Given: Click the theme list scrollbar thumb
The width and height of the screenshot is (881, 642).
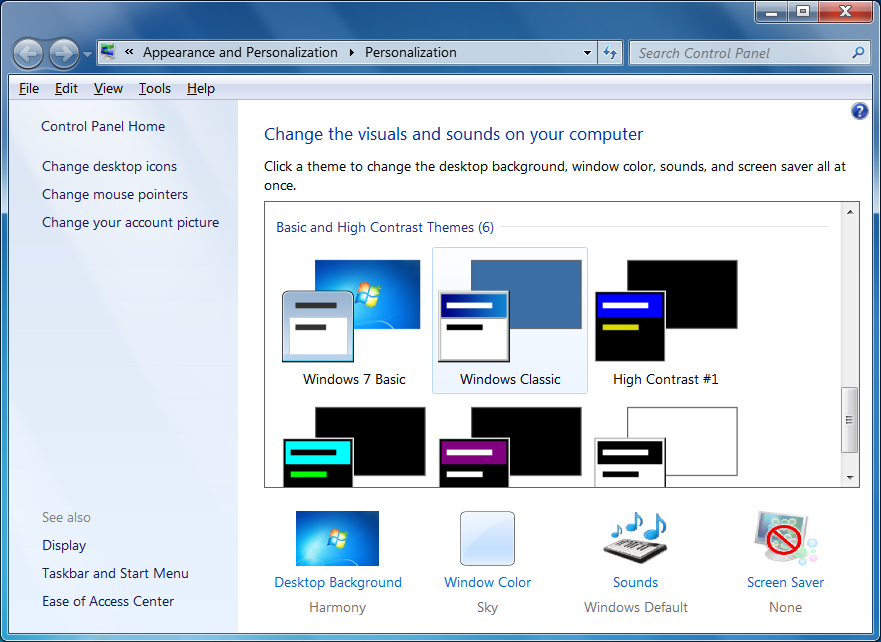Looking at the screenshot, I should pos(850,420).
